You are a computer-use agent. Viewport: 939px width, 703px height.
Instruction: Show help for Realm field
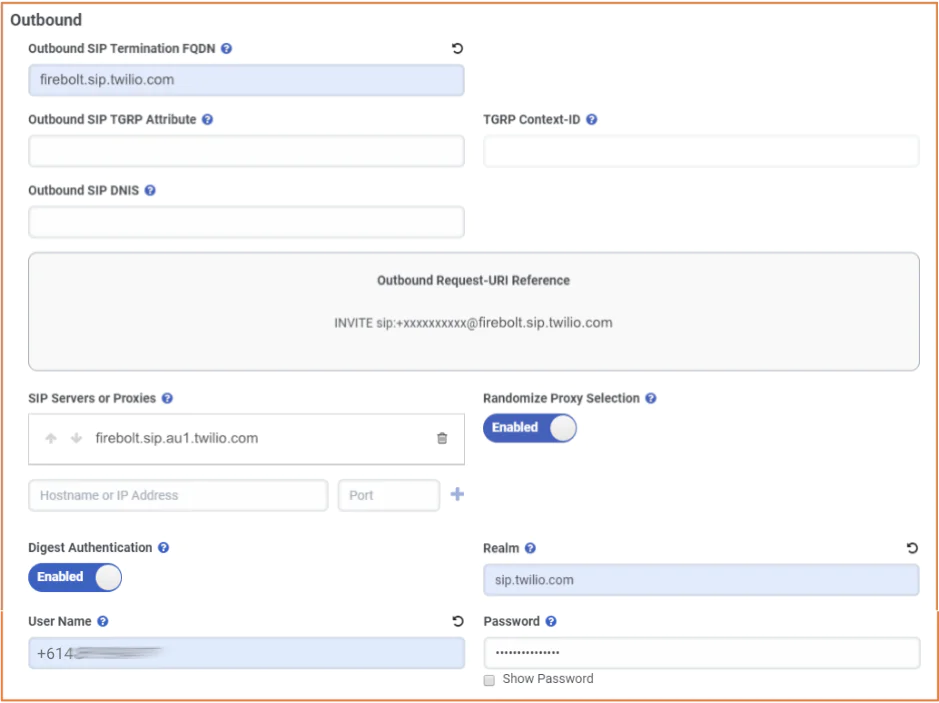(531, 548)
